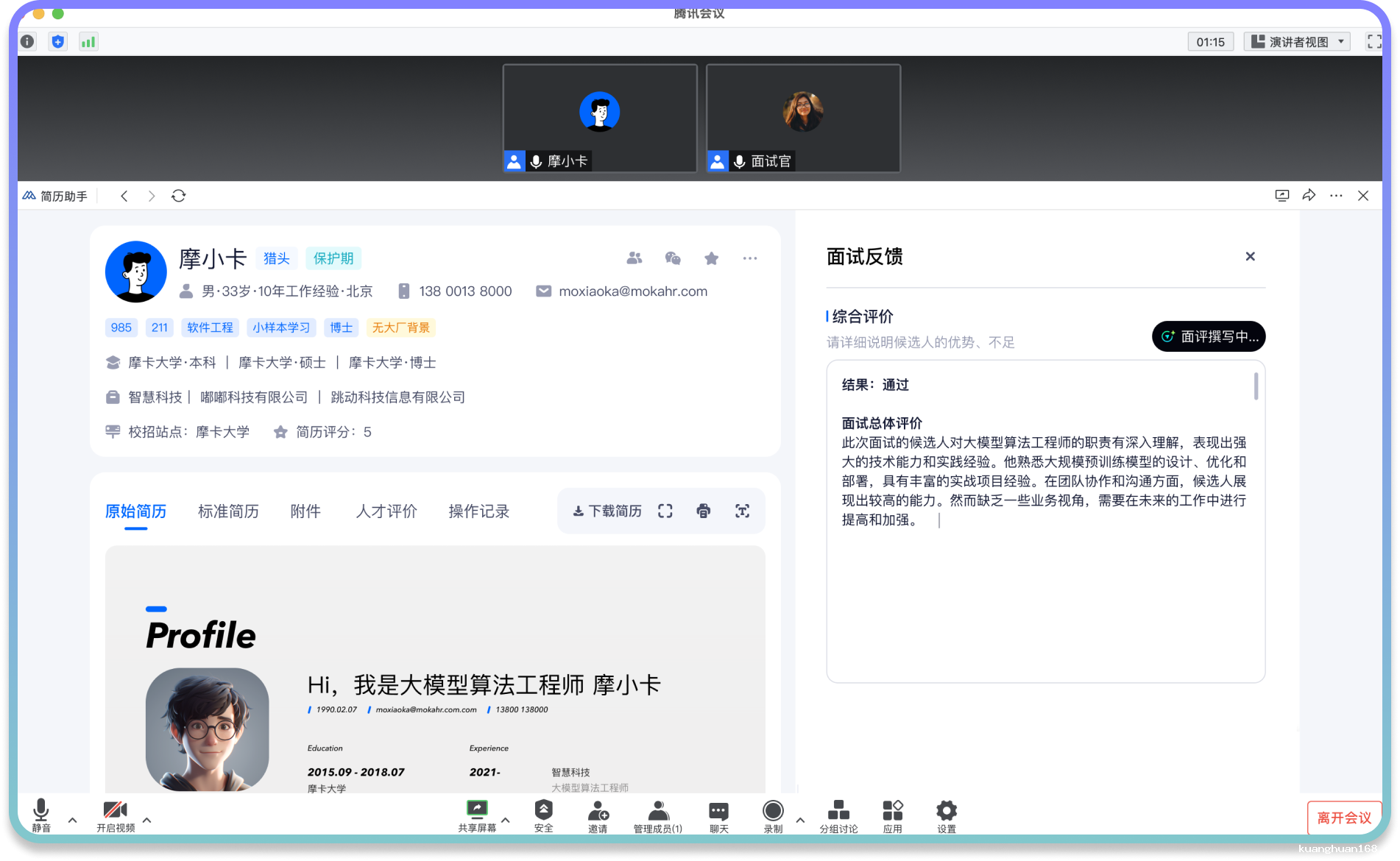Open candidate card more options
The height and width of the screenshot is (861, 1400).
(x=750, y=258)
